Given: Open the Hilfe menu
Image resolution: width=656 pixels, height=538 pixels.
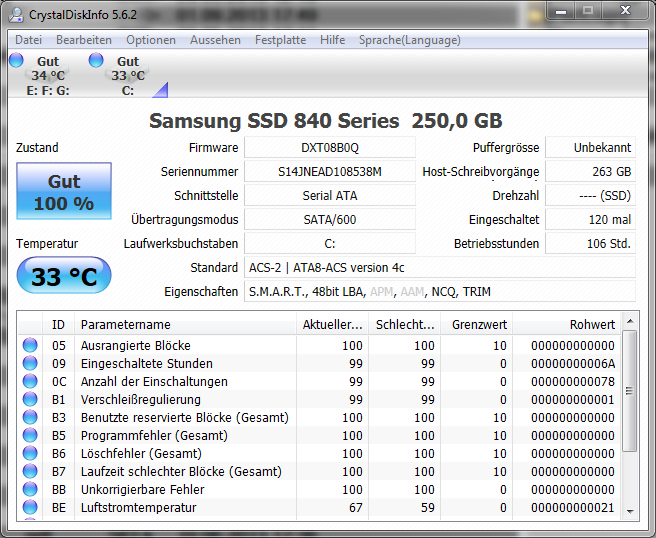Looking at the screenshot, I should [x=332, y=40].
